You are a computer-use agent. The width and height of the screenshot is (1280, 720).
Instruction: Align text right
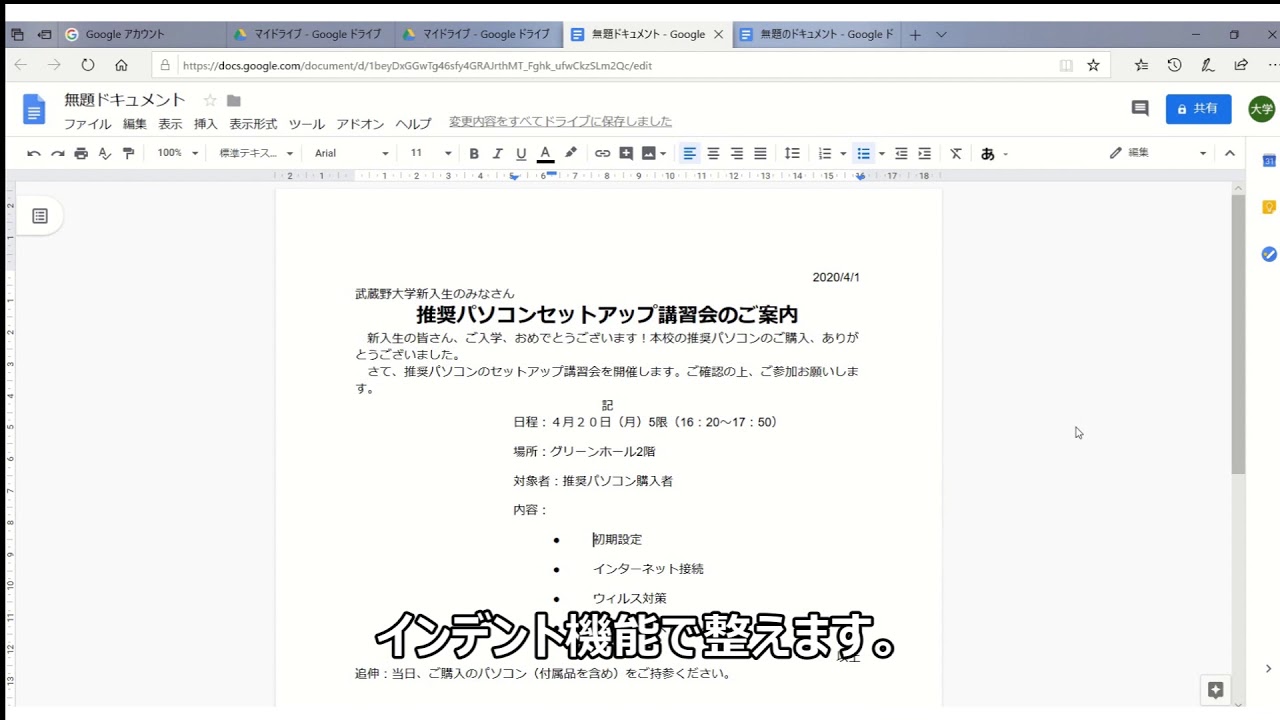737,153
